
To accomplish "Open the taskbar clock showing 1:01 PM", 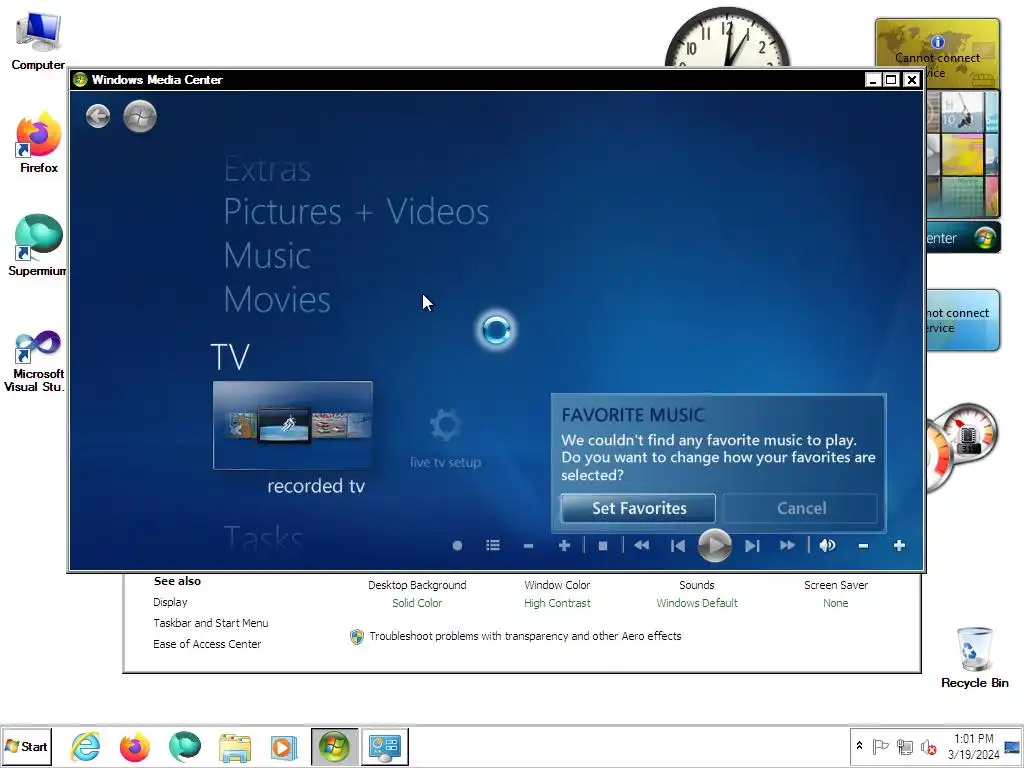I will coord(974,746).
